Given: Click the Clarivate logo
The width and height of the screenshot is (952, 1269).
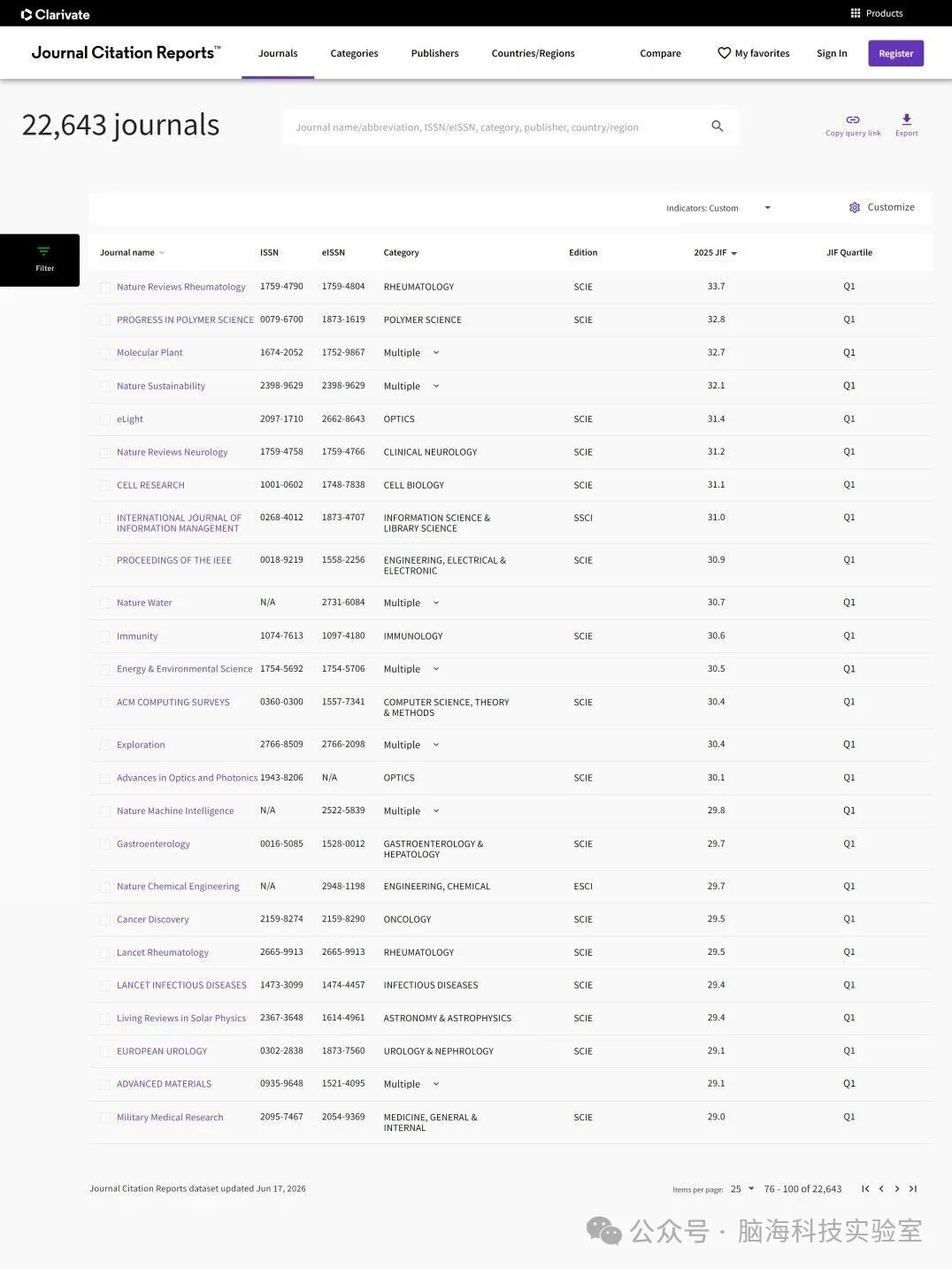Looking at the screenshot, I should [55, 14].
